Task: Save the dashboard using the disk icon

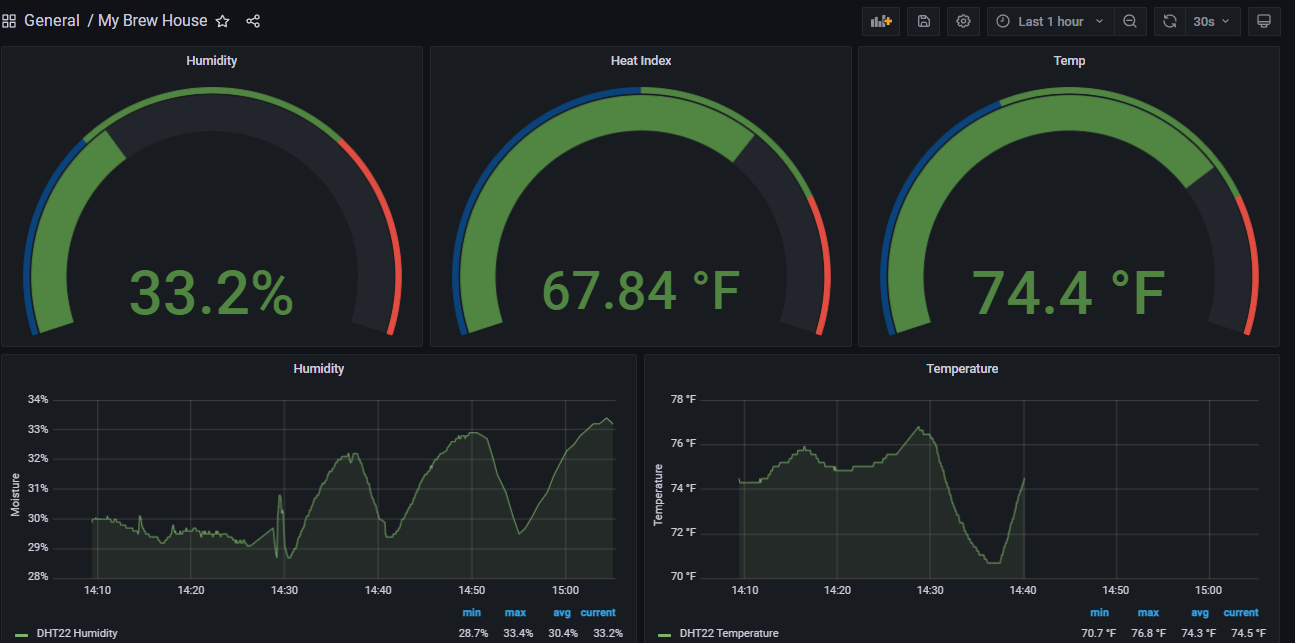Action: 923,21
